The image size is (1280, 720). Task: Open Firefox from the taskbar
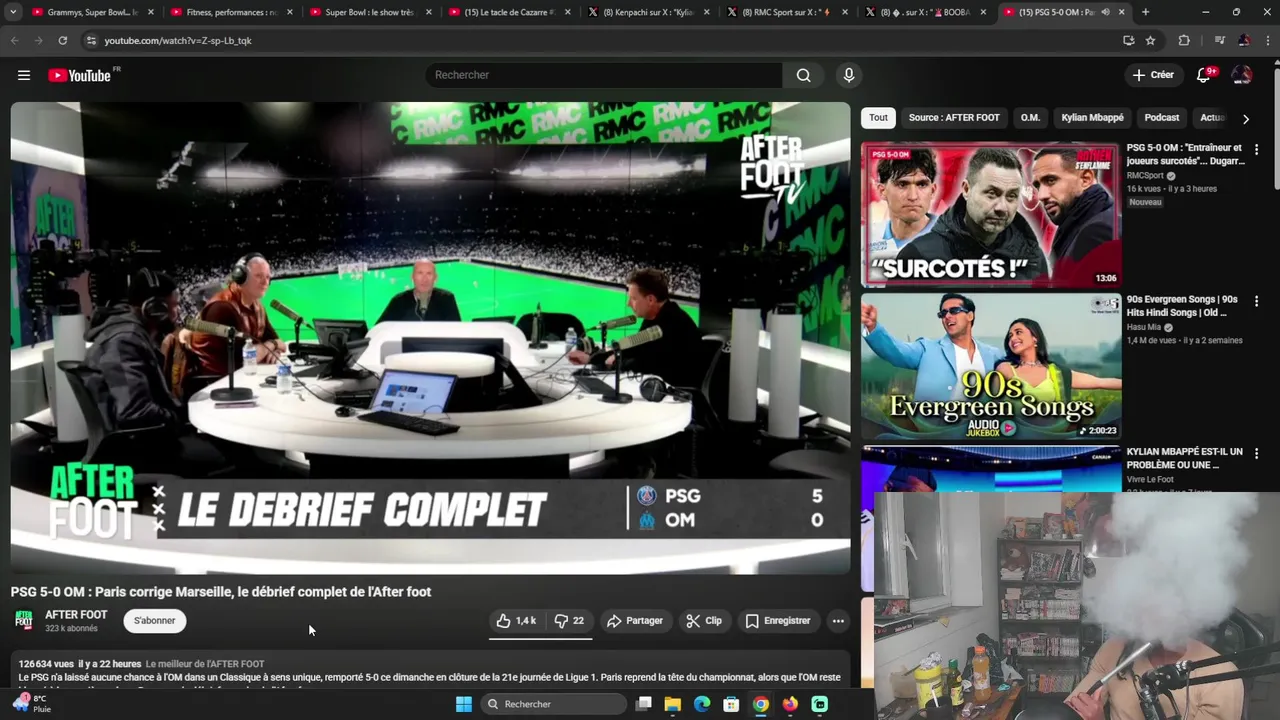point(790,704)
